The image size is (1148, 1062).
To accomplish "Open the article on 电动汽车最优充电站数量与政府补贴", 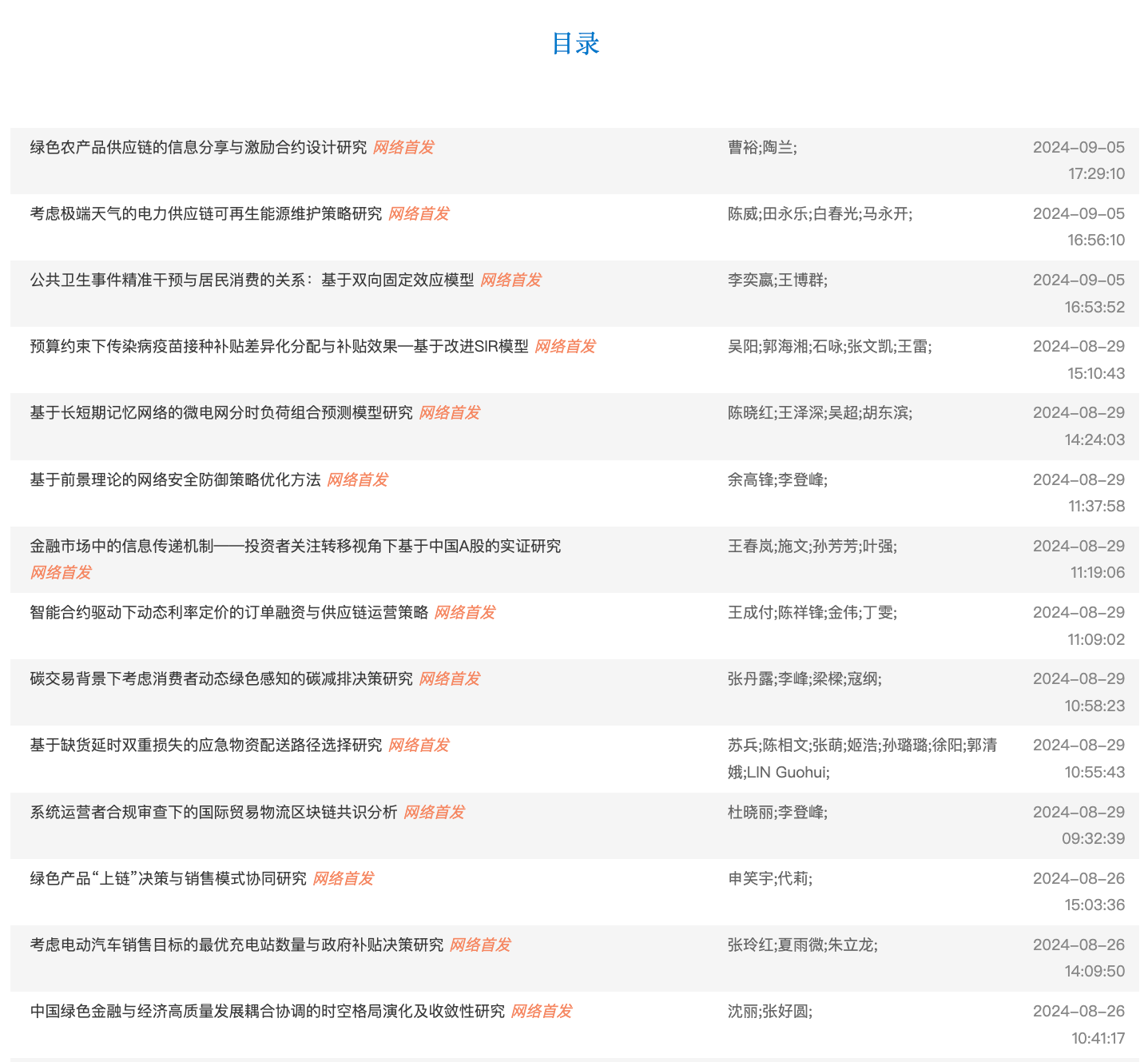I will [x=236, y=945].
